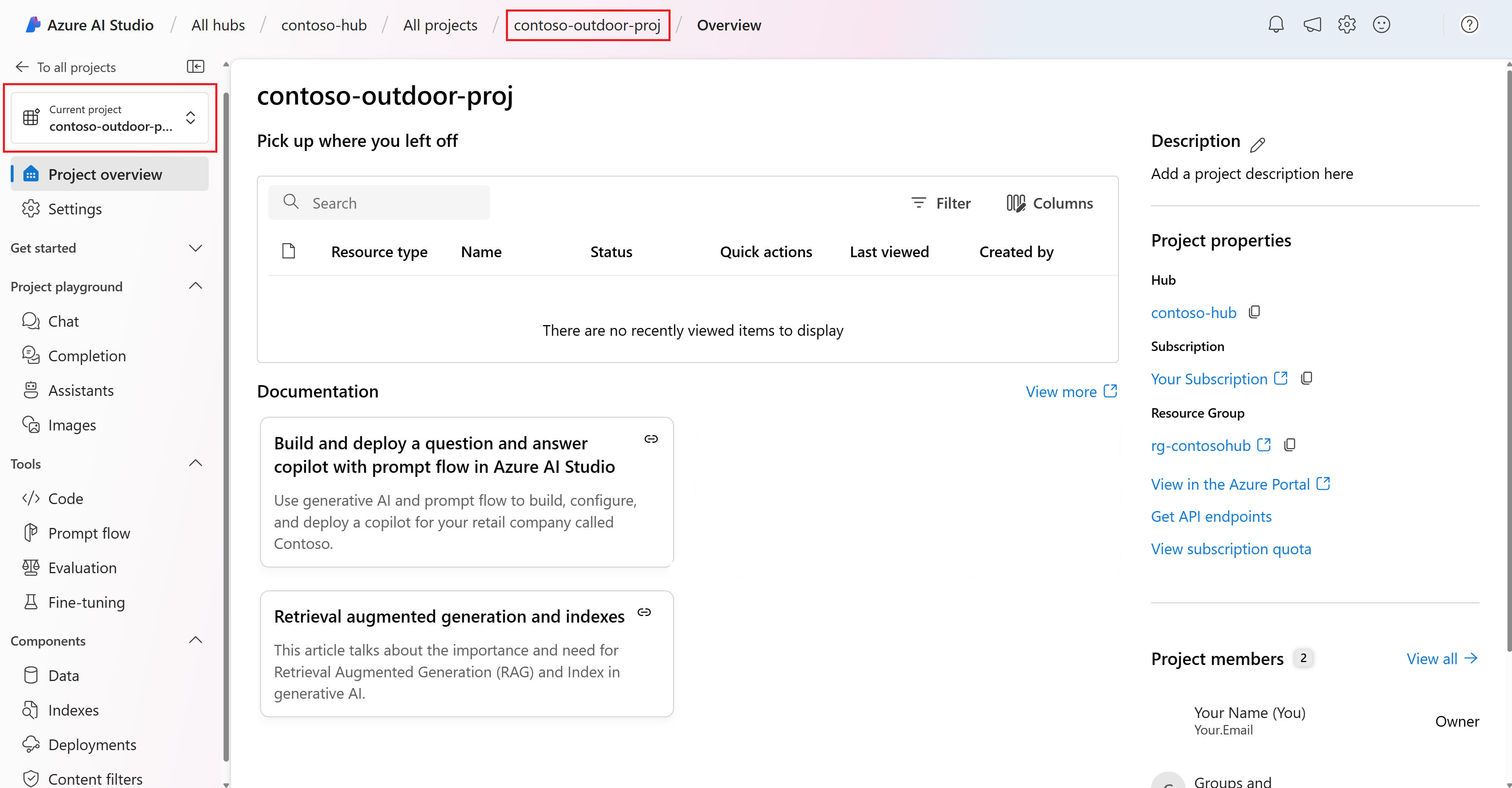Click the Azure AI Studio logo

pyautogui.click(x=33, y=25)
